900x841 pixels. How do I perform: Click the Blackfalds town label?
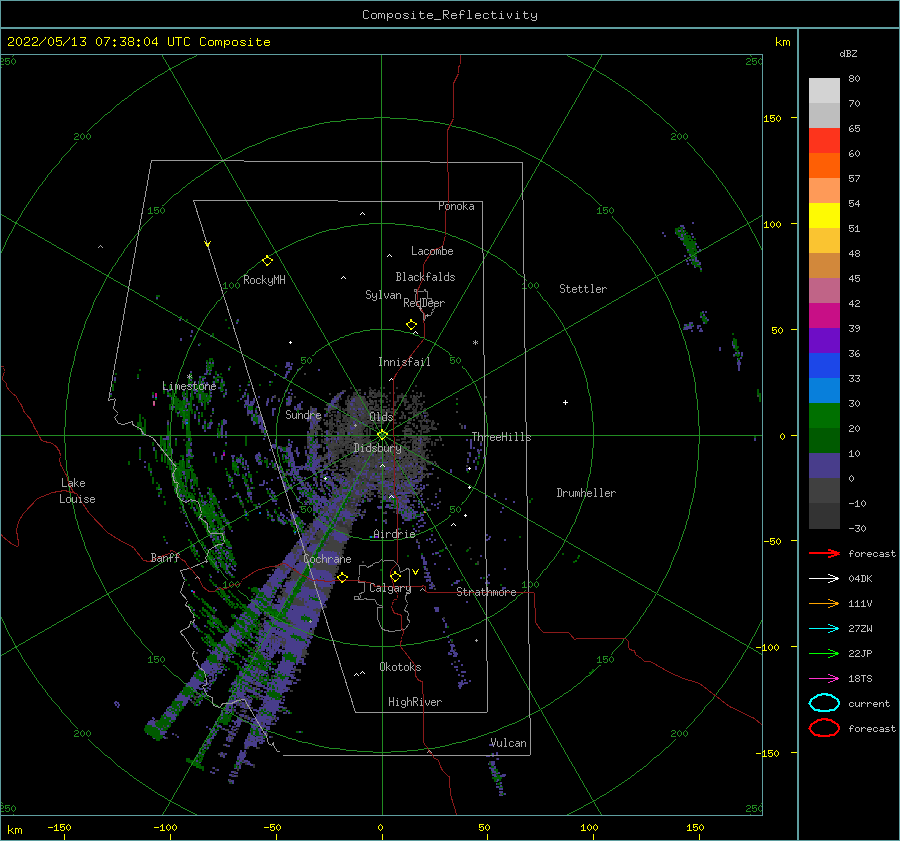coord(425,277)
